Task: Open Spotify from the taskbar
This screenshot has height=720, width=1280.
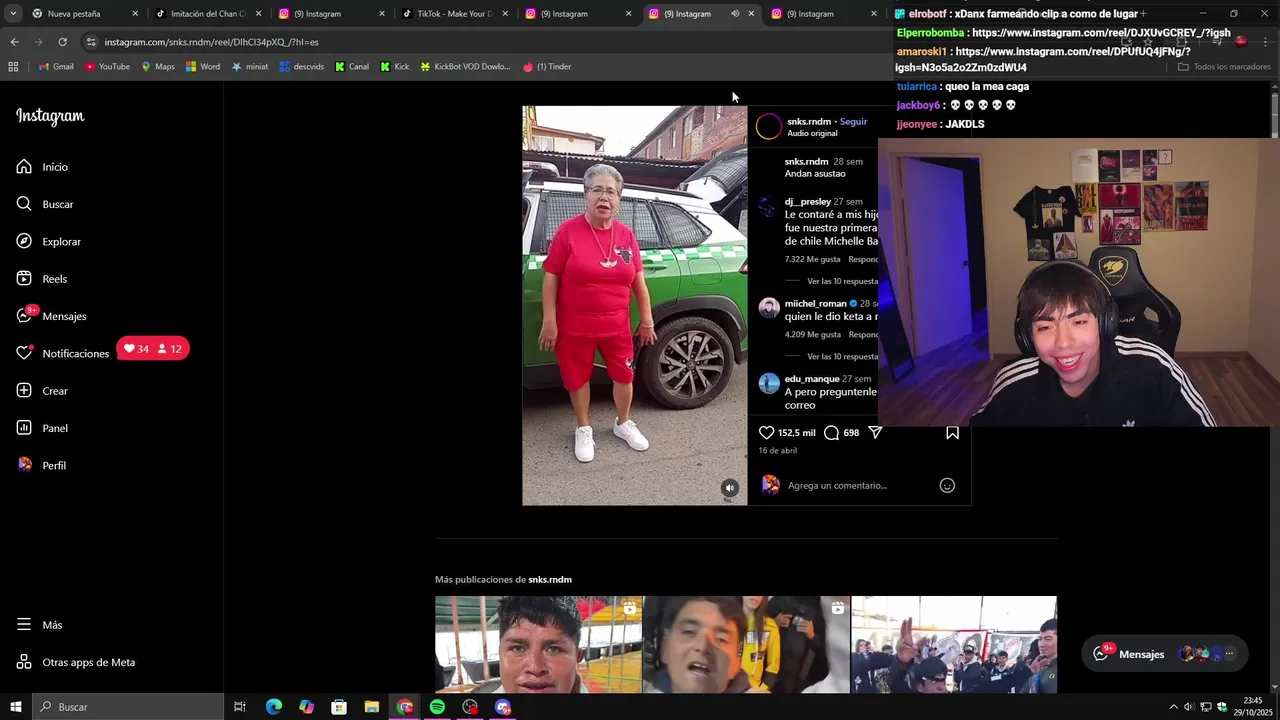Action: click(x=437, y=707)
